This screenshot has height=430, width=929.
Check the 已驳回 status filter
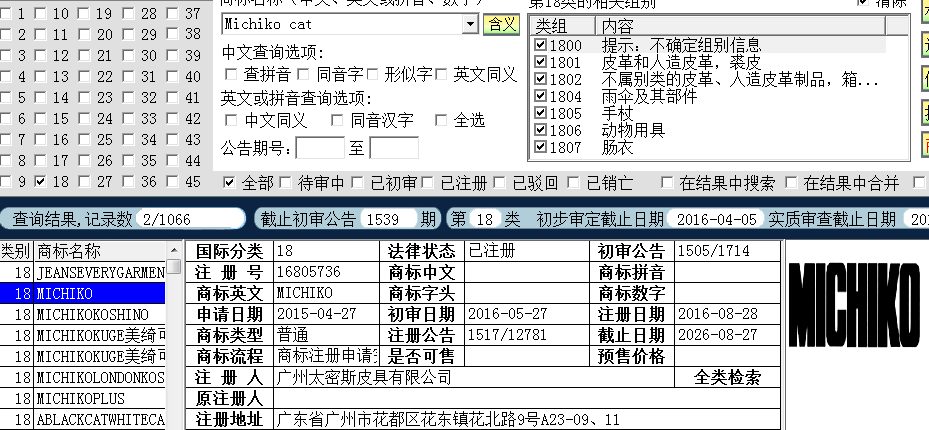(499, 183)
